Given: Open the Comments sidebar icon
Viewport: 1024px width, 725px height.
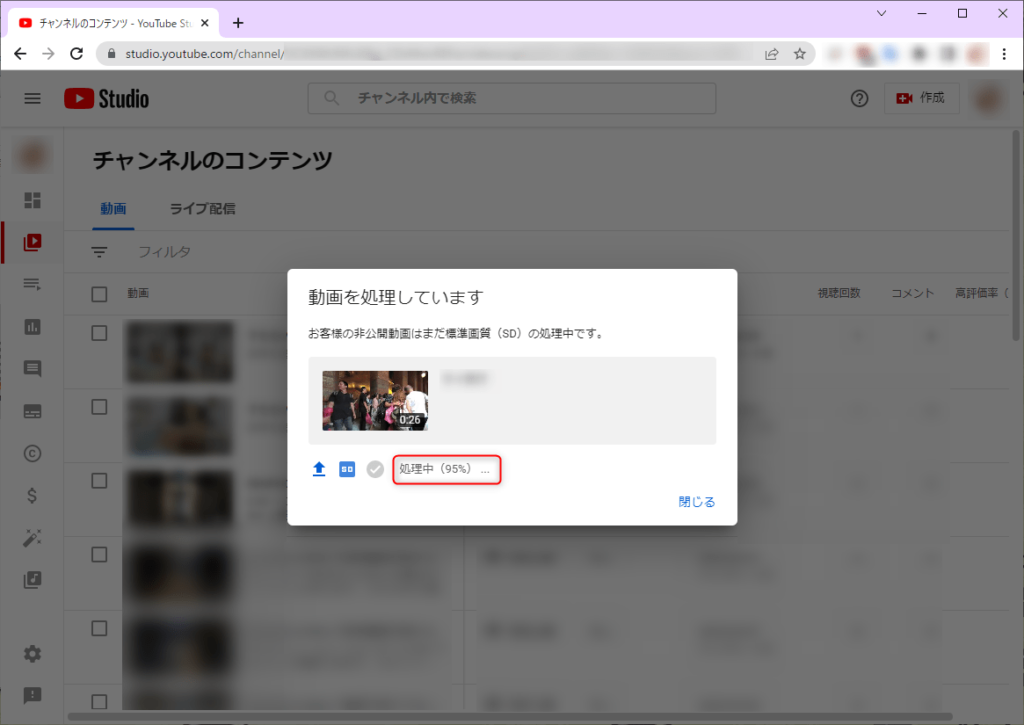Looking at the screenshot, I should [33, 368].
